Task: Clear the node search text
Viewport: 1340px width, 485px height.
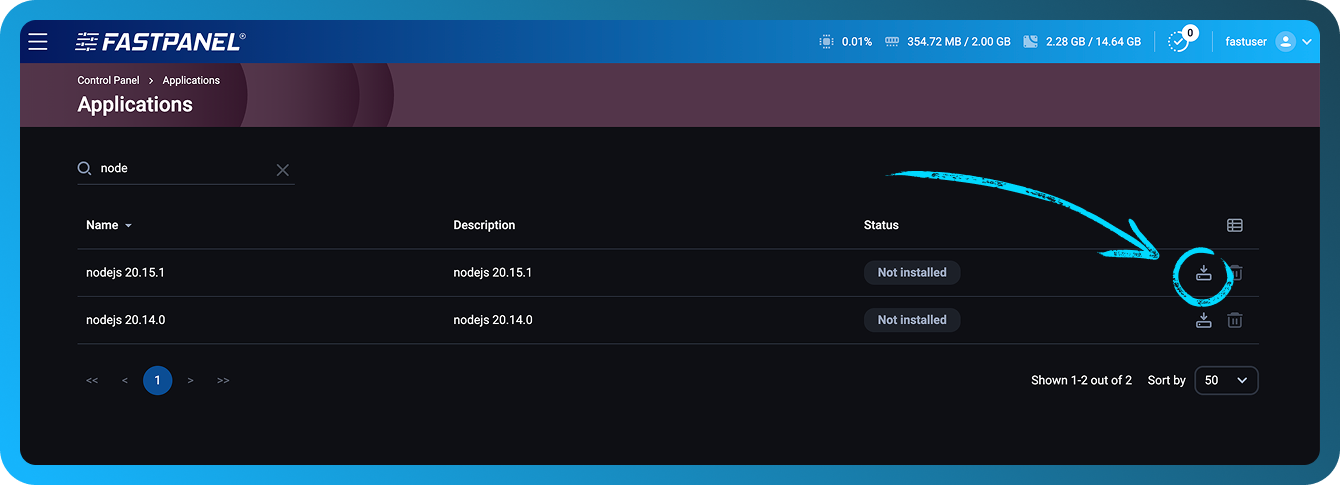Action: pyautogui.click(x=283, y=170)
